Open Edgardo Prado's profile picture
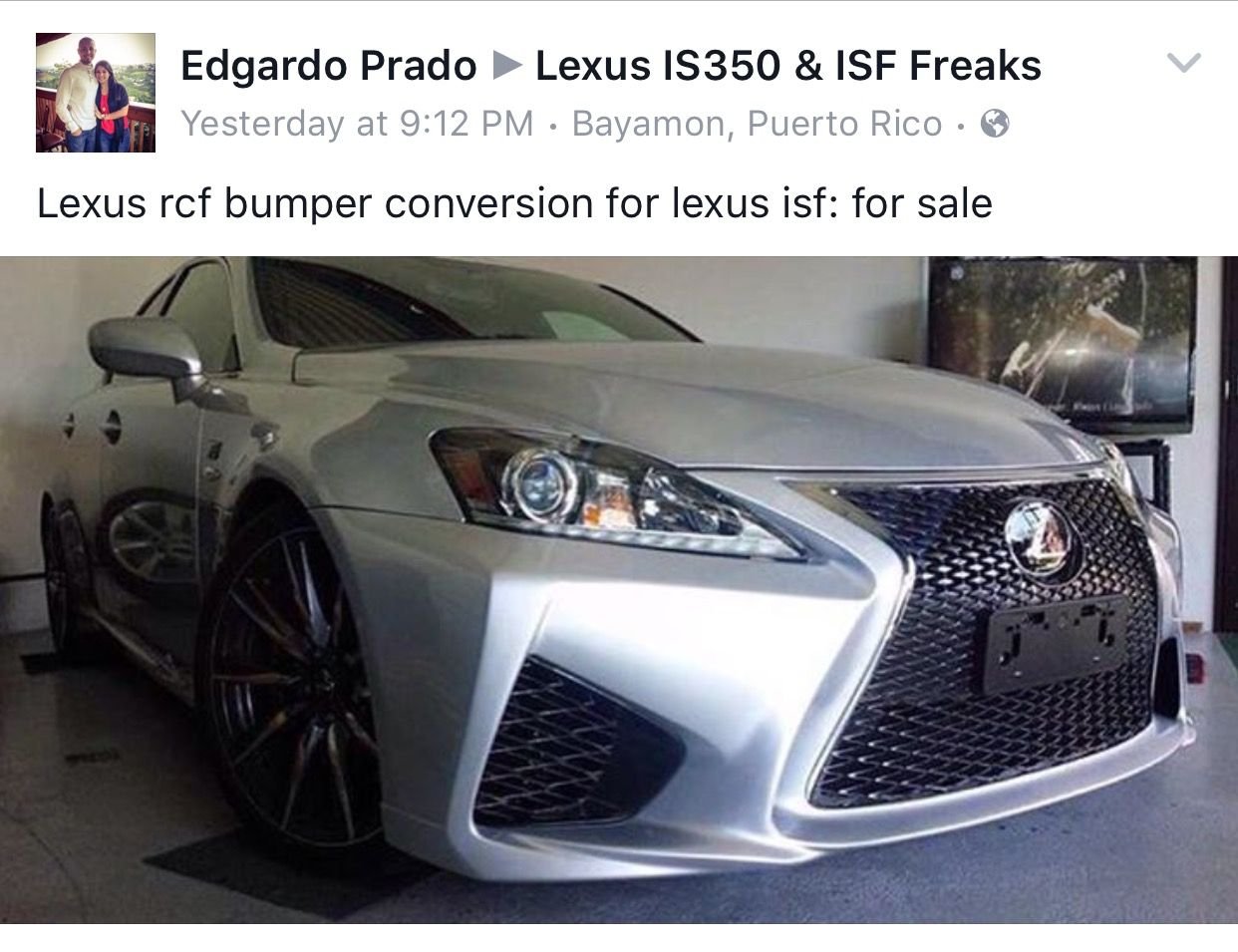The width and height of the screenshot is (1238, 952). click(x=96, y=93)
